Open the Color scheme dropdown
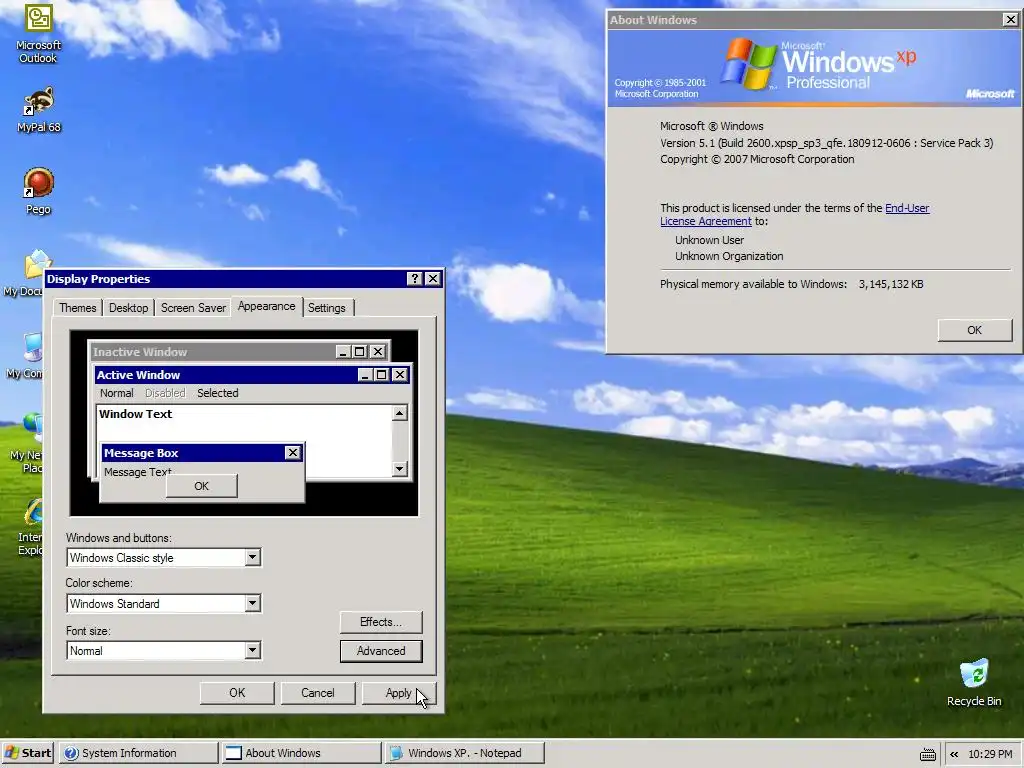 click(252, 603)
